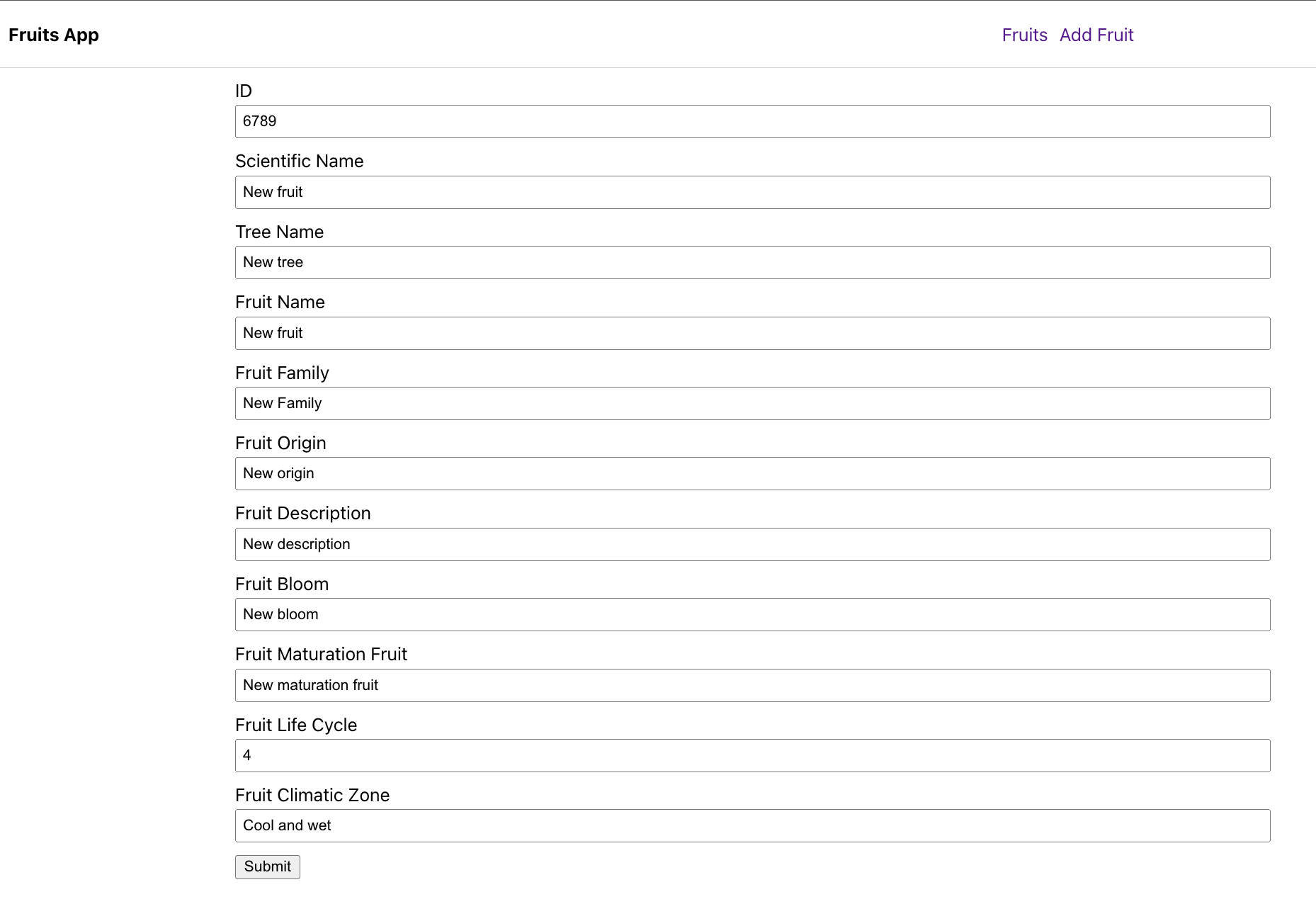This screenshot has width=1316, height=904.
Task: Click the Scientific Name label
Action: tap(299, 161)
